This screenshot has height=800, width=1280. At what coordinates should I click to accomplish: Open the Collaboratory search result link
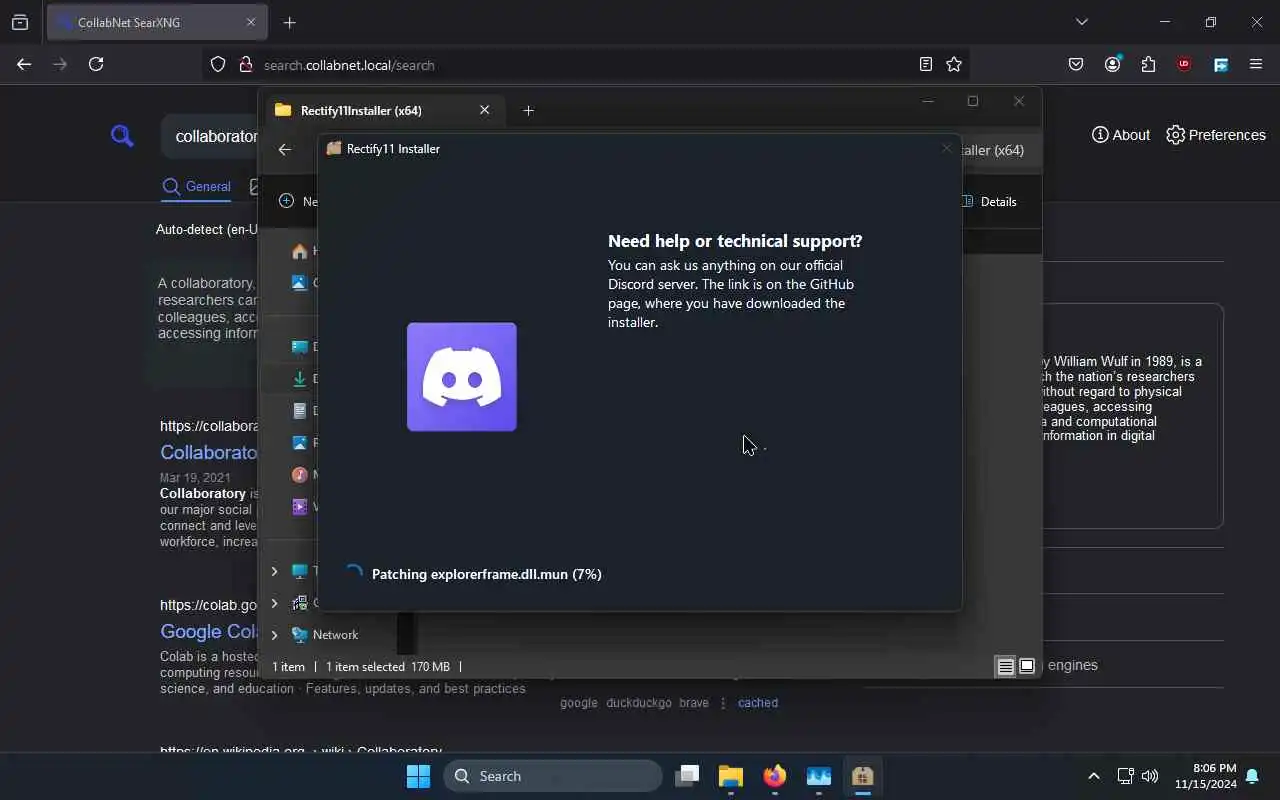pyautogui.click(x=209, y=452)
